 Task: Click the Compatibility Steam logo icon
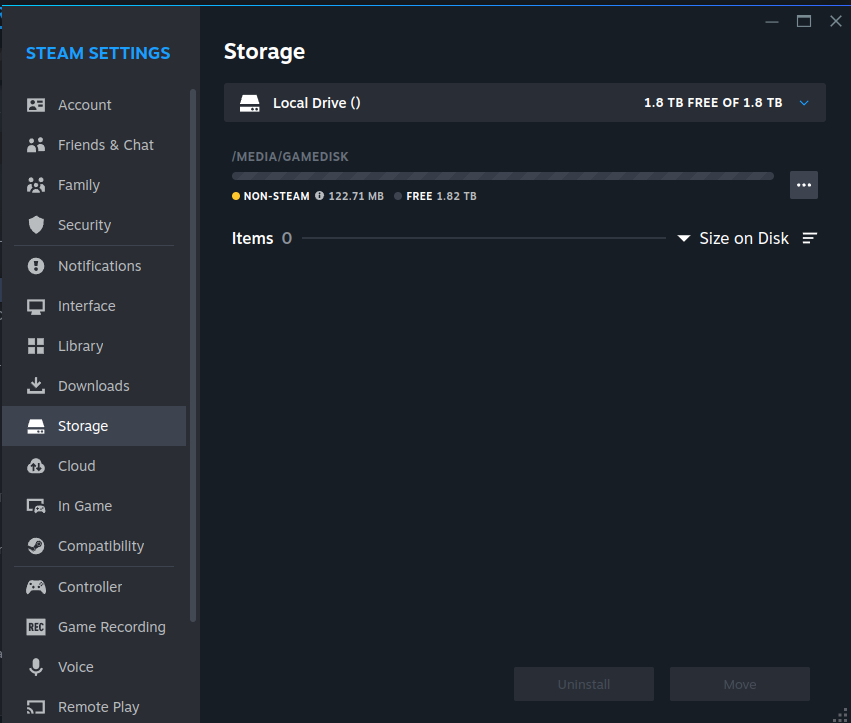coord(36,546)
